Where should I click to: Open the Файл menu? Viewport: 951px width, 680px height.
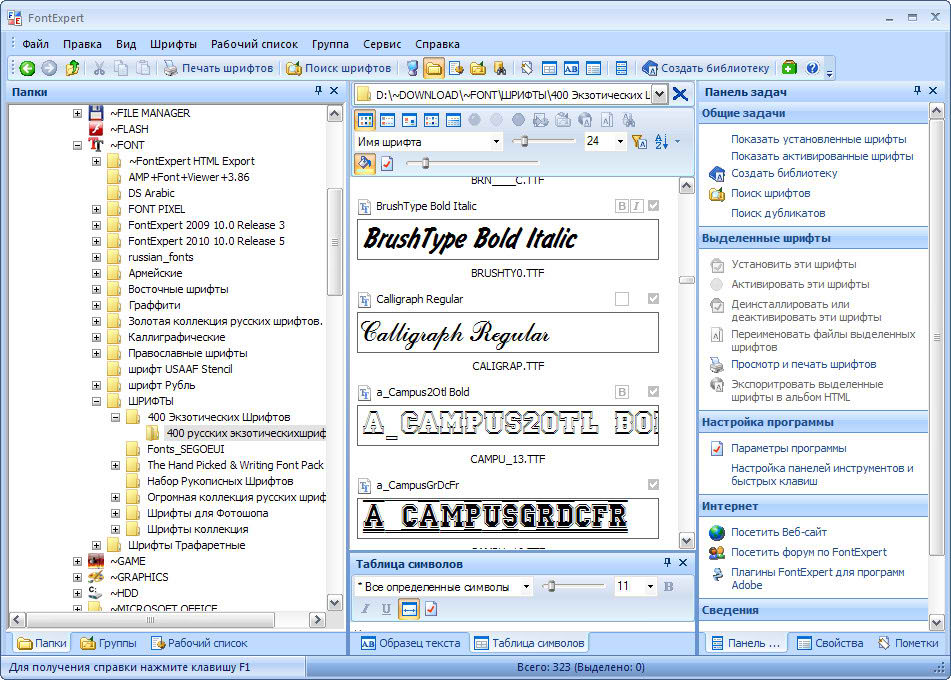tap(35, 44)
